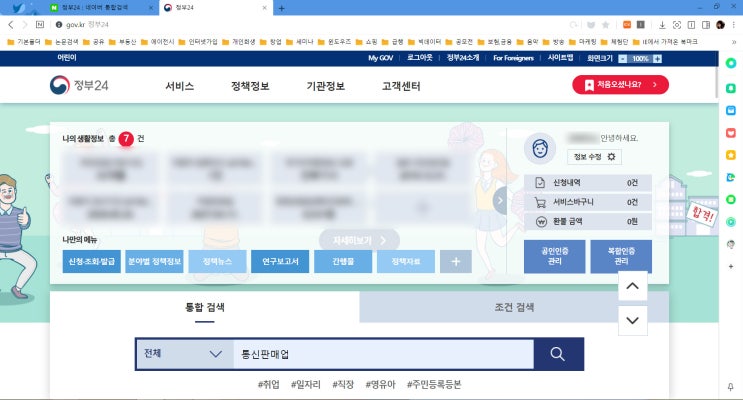Click the downloads icon in browser toolbar
The width and height of the screenshot is (743, 400).
click(662, 25)
